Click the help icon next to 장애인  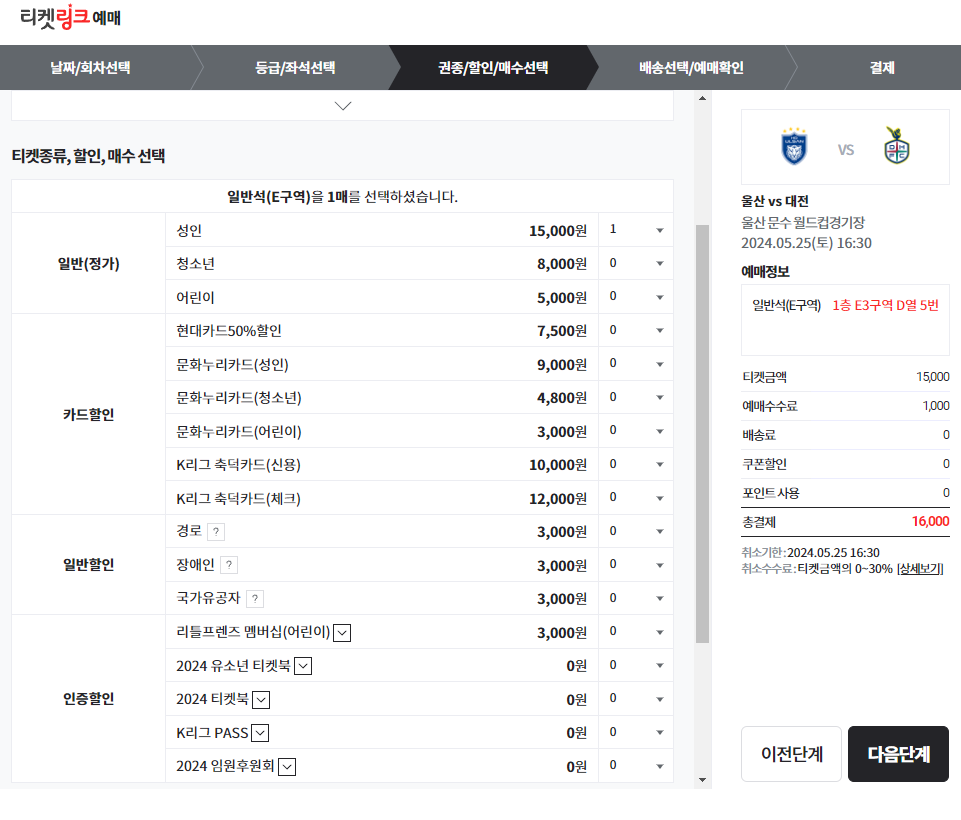click(x=229, y=565)
